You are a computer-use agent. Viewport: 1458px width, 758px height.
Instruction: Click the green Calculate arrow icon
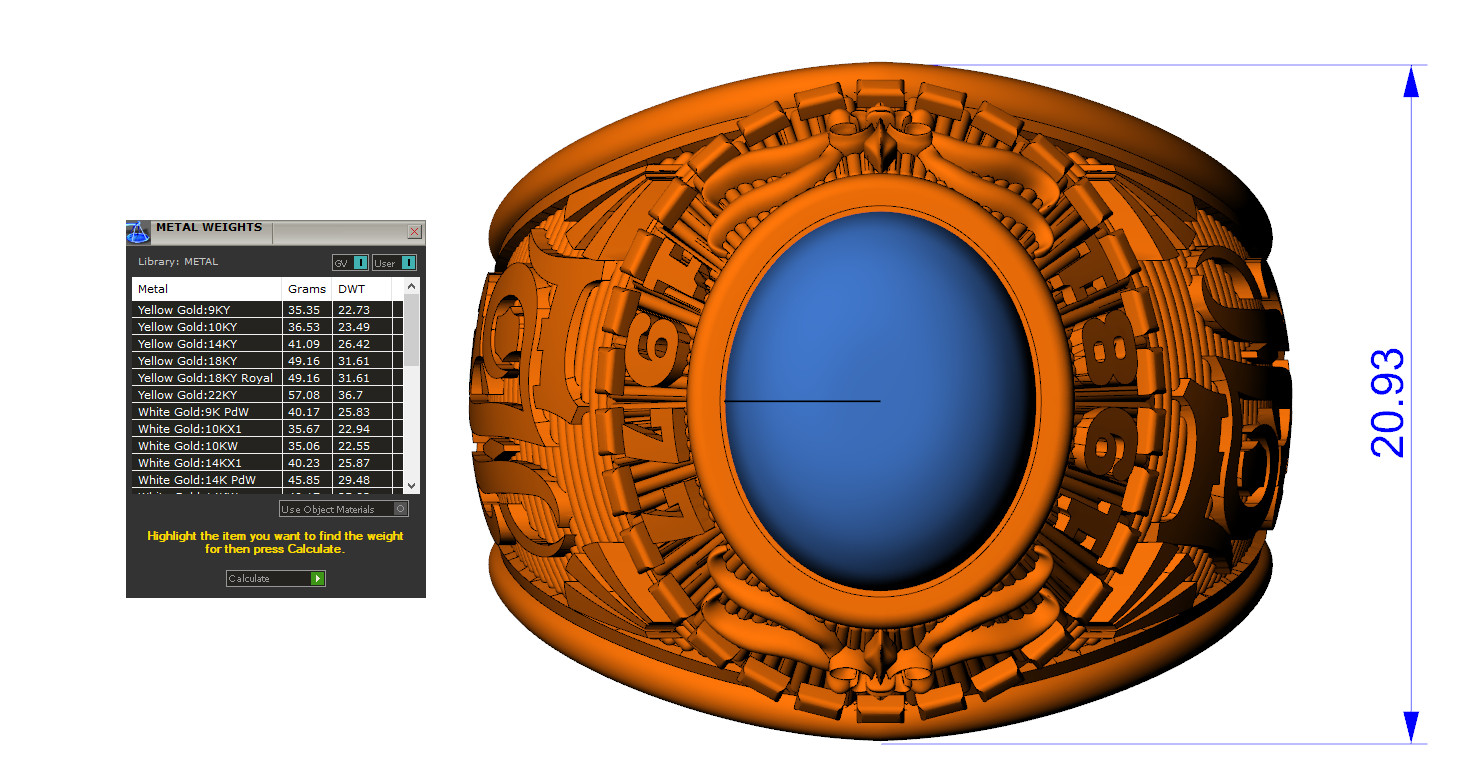coord(318,578)
